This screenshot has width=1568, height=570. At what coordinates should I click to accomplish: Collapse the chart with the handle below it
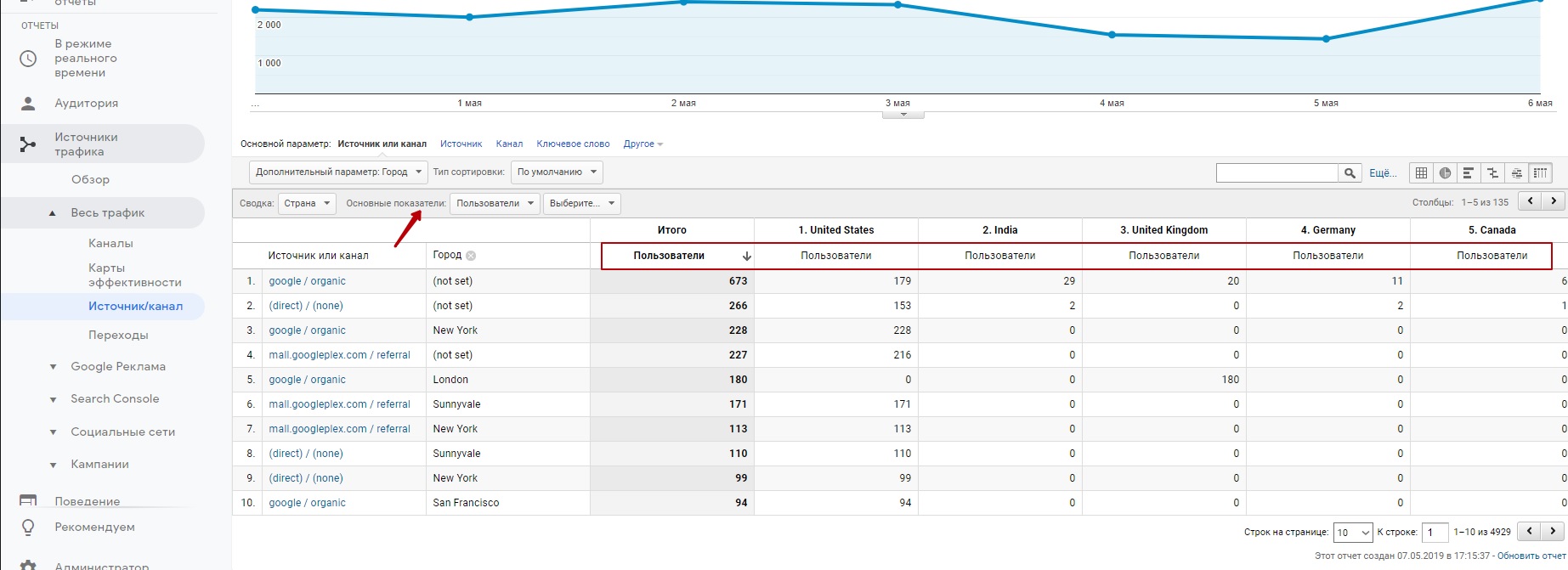tap(903, 115)
